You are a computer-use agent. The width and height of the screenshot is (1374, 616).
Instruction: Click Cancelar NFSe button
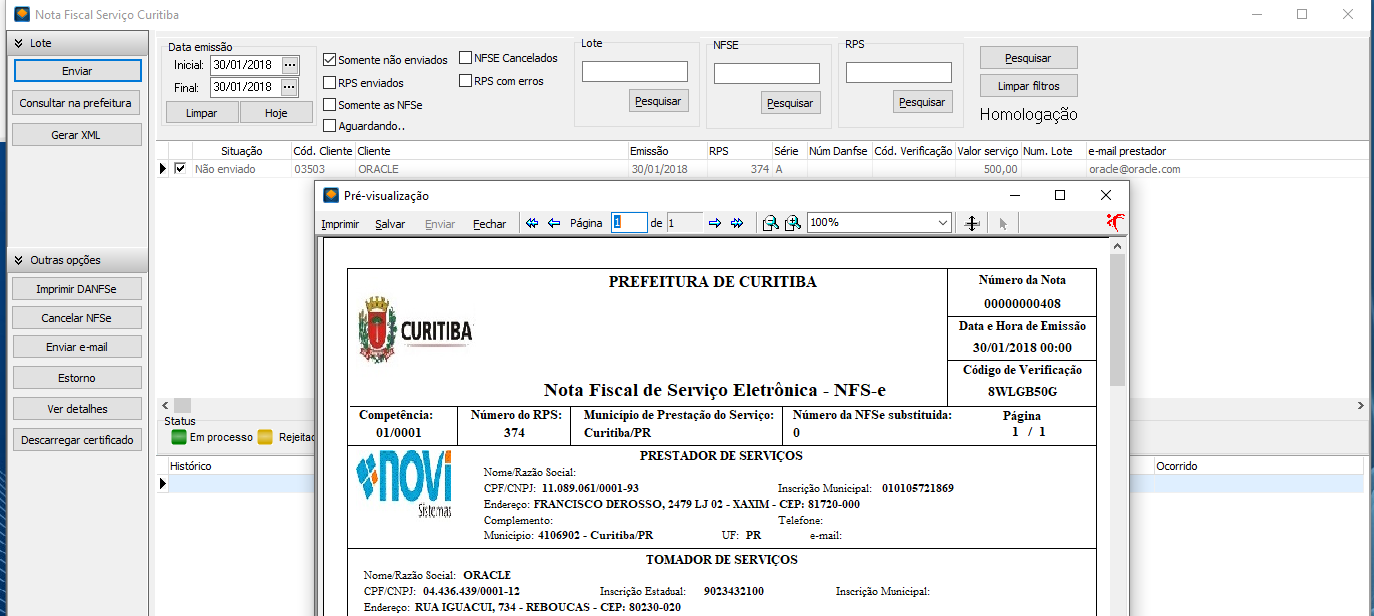77,318
